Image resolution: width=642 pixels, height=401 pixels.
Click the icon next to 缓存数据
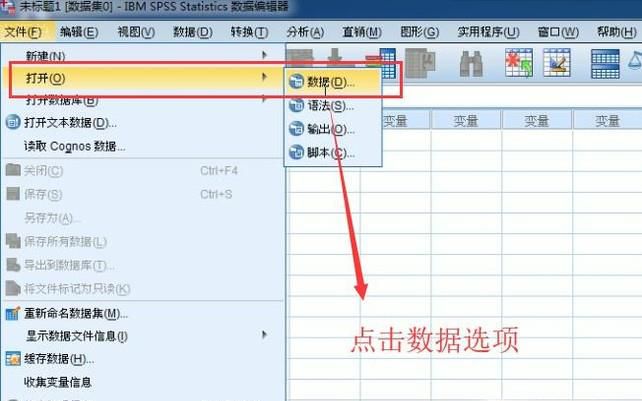[13, 359]
